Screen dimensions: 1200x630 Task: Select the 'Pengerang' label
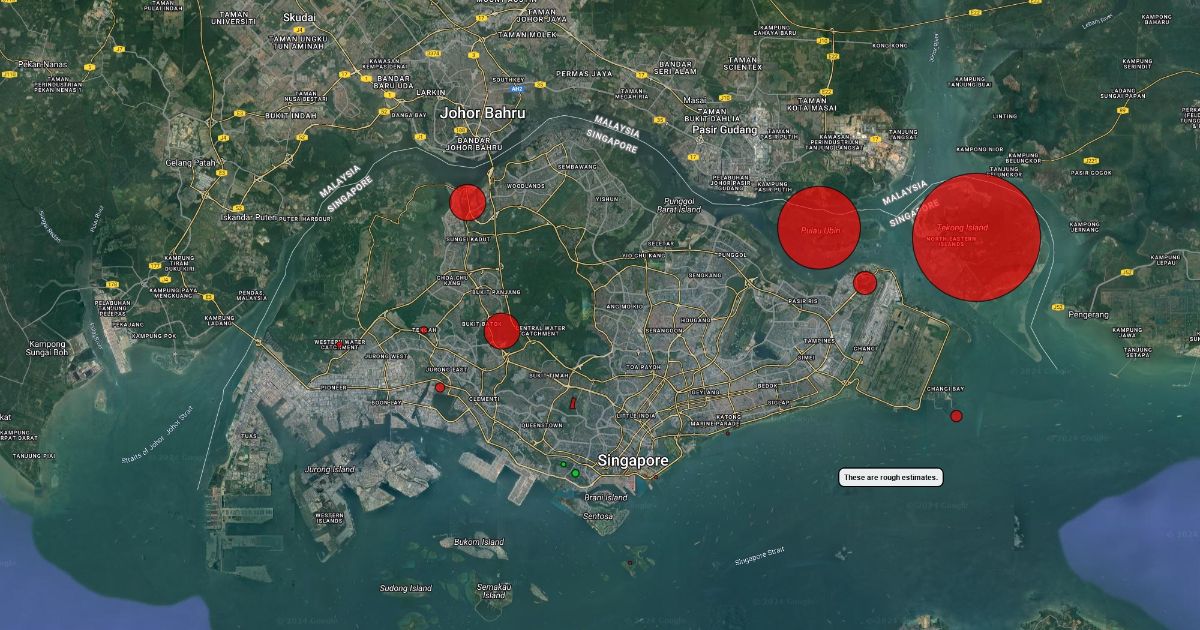point(1088,314)
